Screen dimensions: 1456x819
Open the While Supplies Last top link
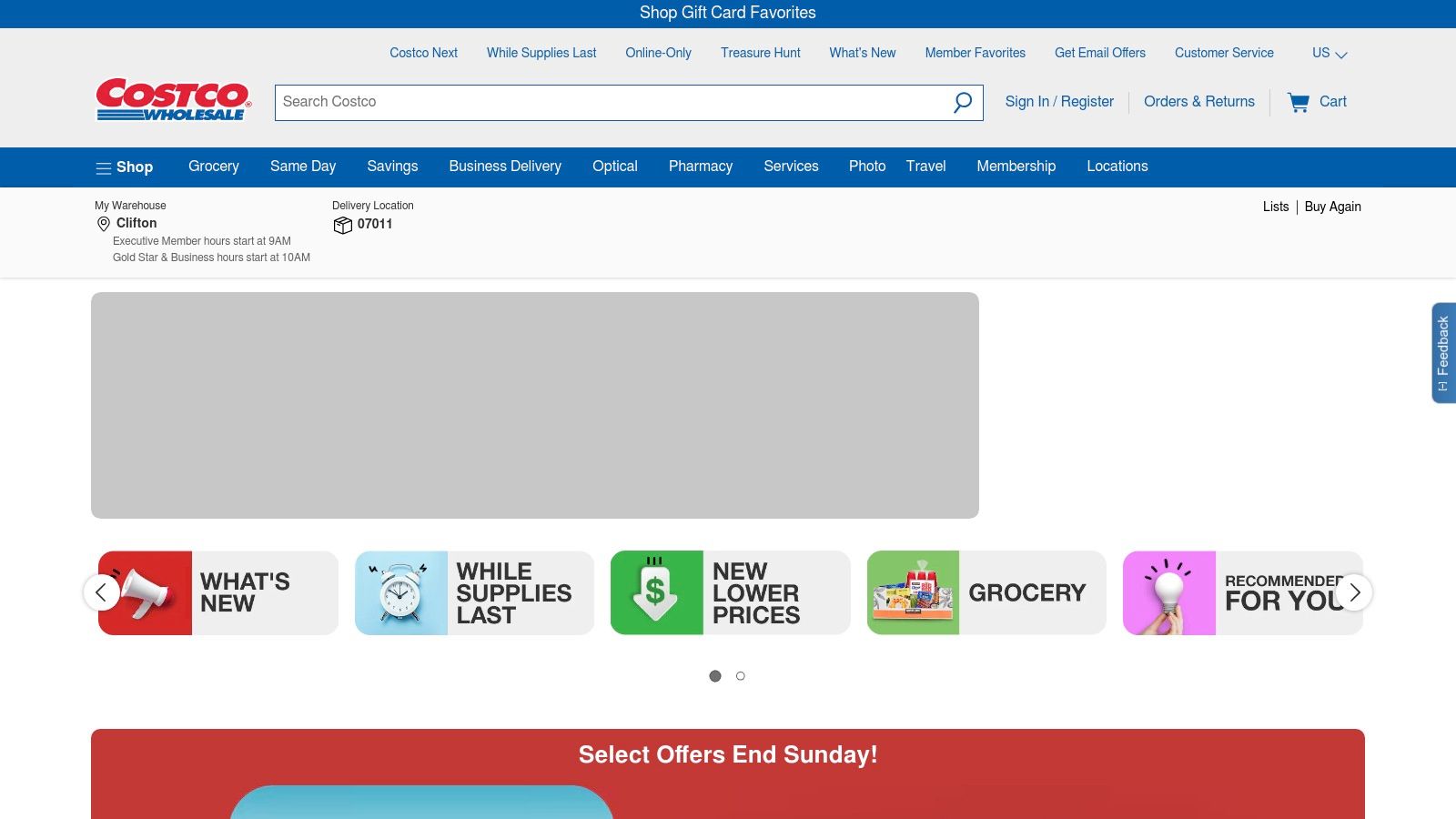541,53
